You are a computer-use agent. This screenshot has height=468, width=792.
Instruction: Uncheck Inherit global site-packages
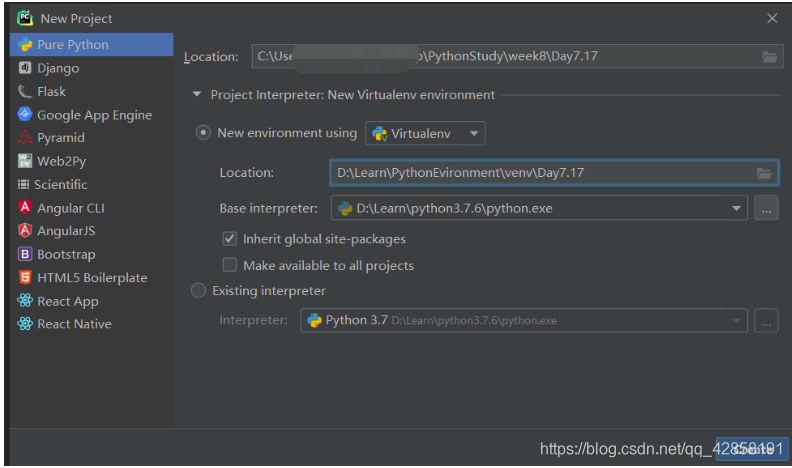click(x=230, y=239)
